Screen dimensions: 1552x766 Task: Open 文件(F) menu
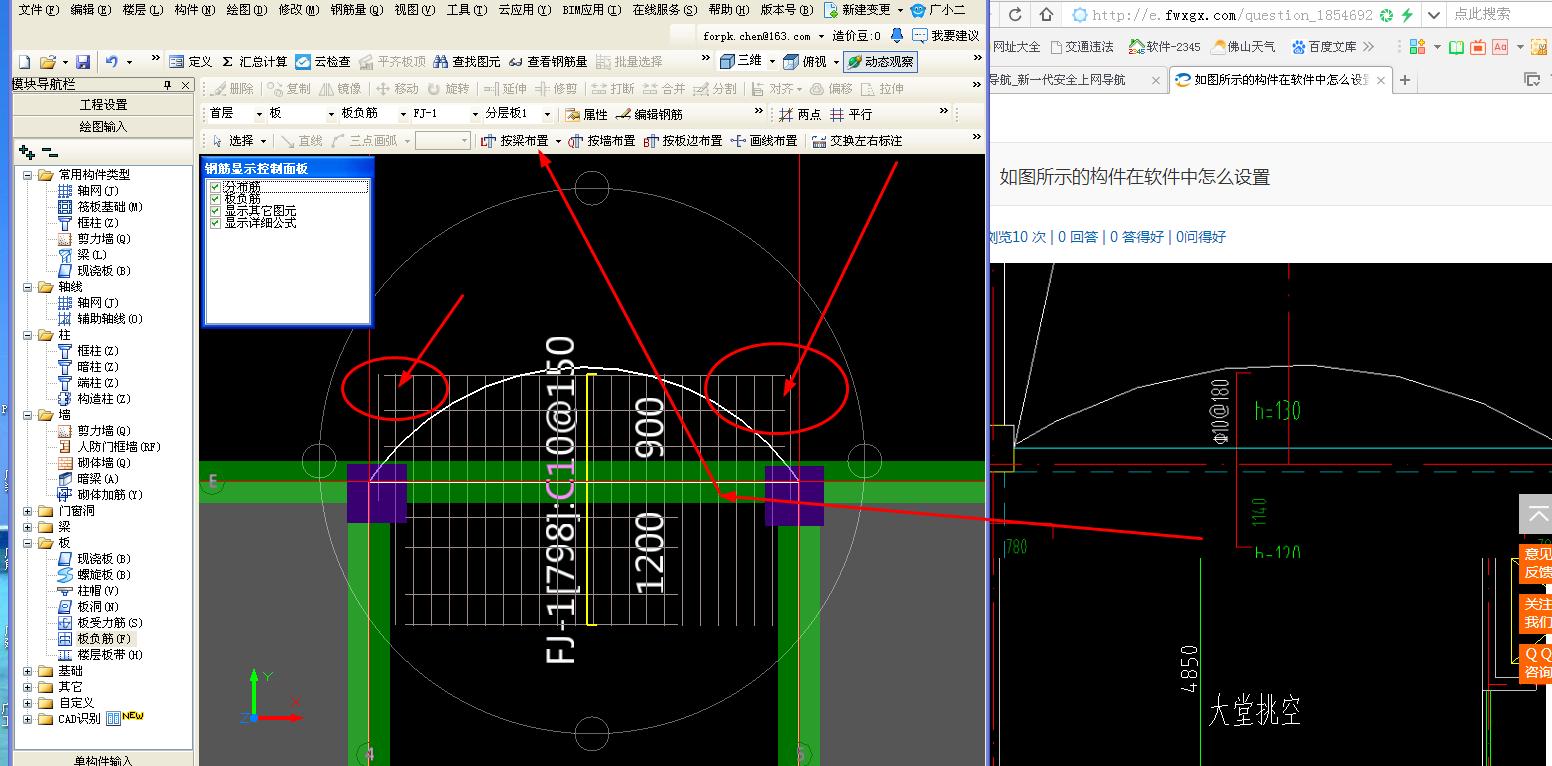point(39,10)
